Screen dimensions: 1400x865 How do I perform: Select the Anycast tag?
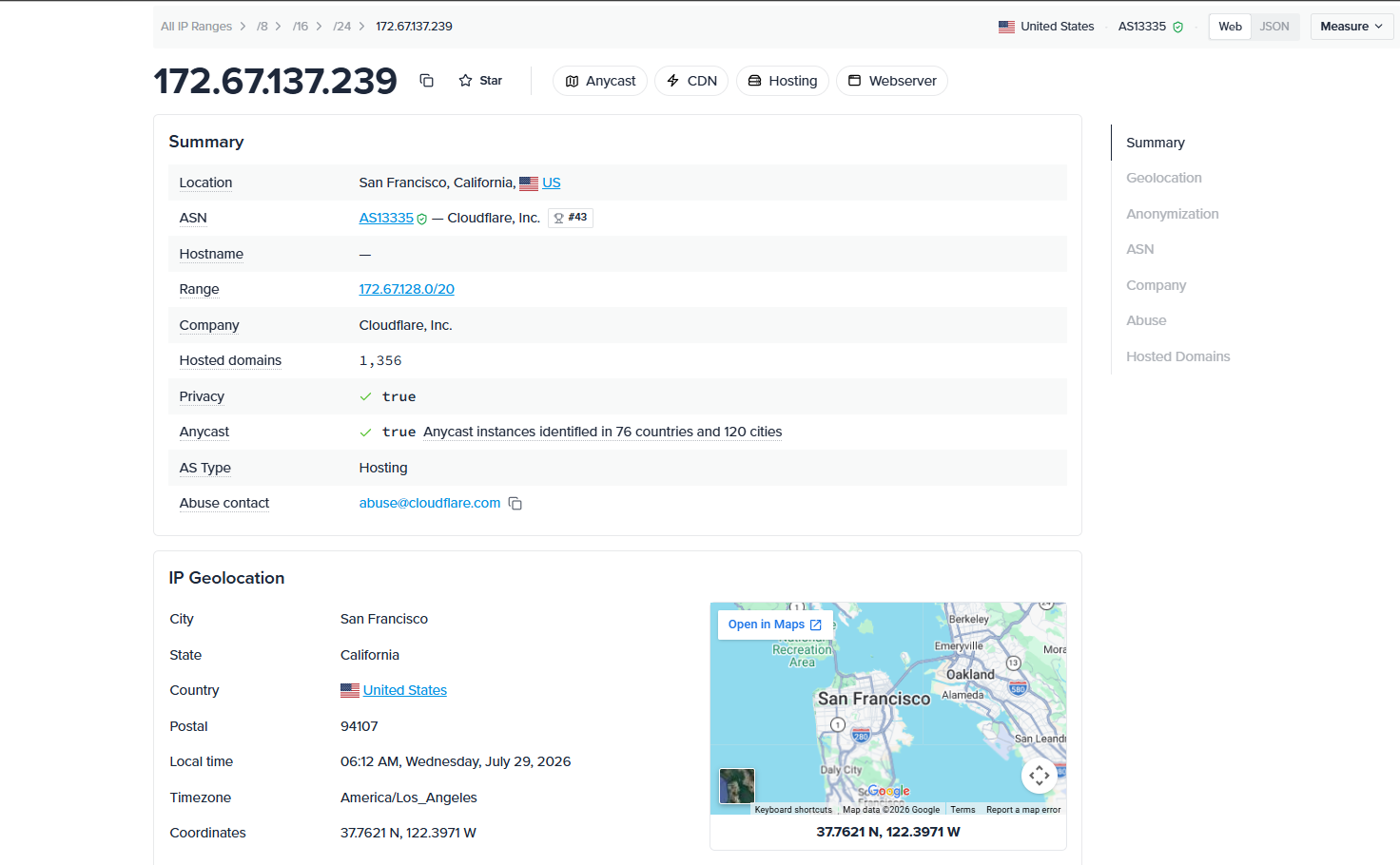(x=600, y=81)
